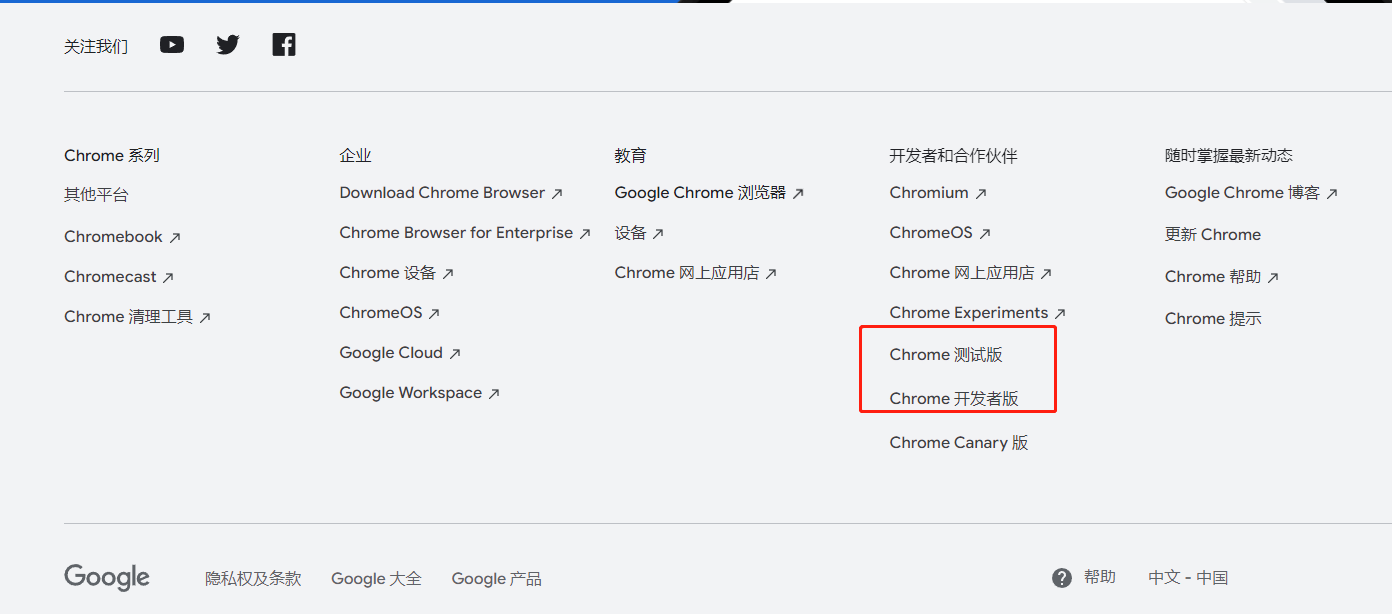Screen dimensions: 1392x614
Task: Open the Chromebook link
Action: (x=113, y=237)
